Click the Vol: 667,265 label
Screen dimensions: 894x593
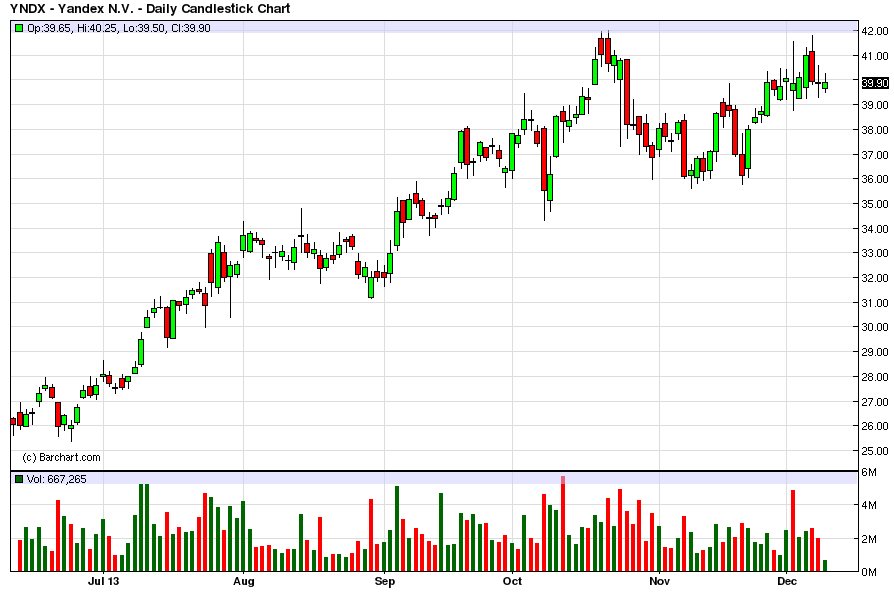click(x=56, y=480)
